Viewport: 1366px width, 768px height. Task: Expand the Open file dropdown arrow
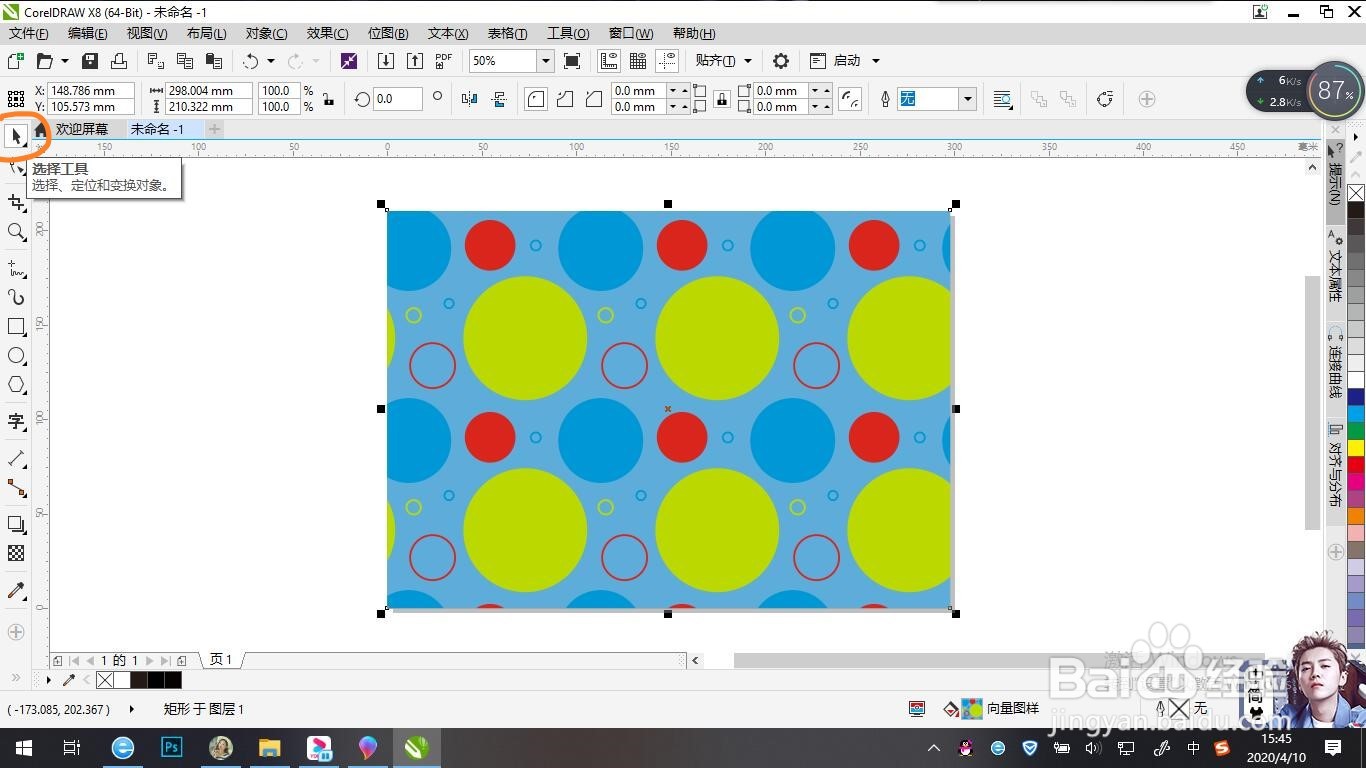click(65, 61)
